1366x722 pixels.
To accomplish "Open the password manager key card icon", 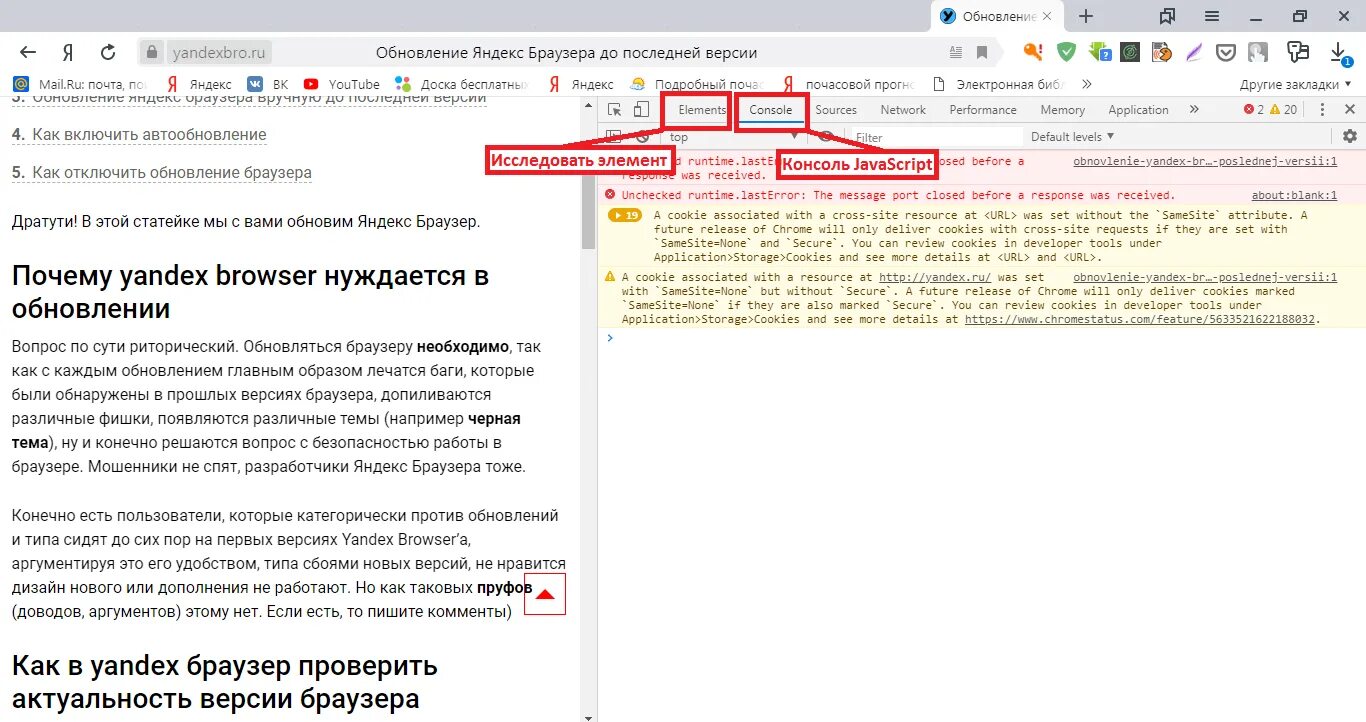I will (1298, 52).
